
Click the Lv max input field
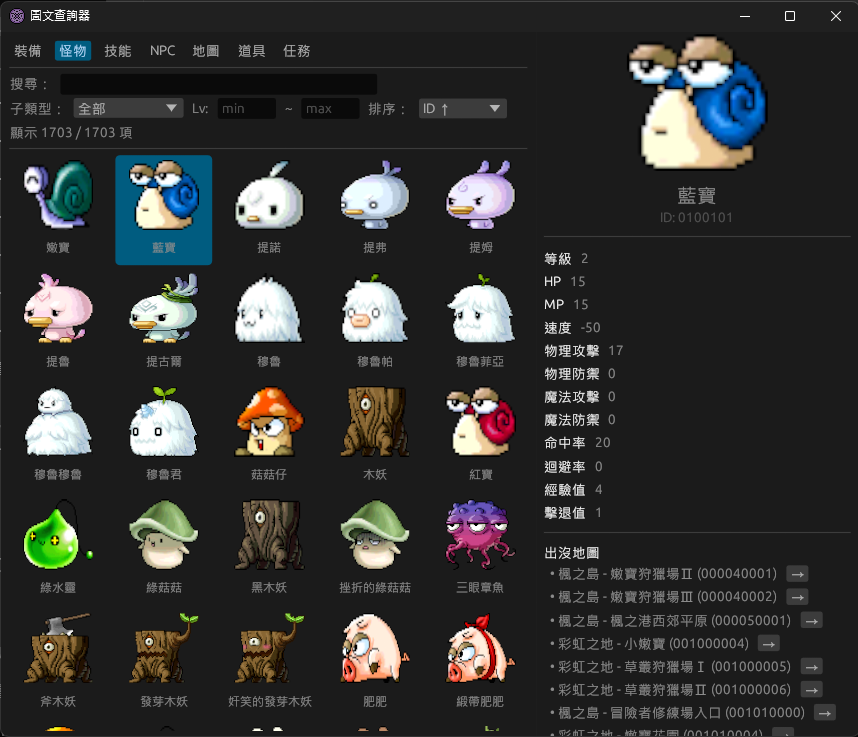(x=330, y=108)
